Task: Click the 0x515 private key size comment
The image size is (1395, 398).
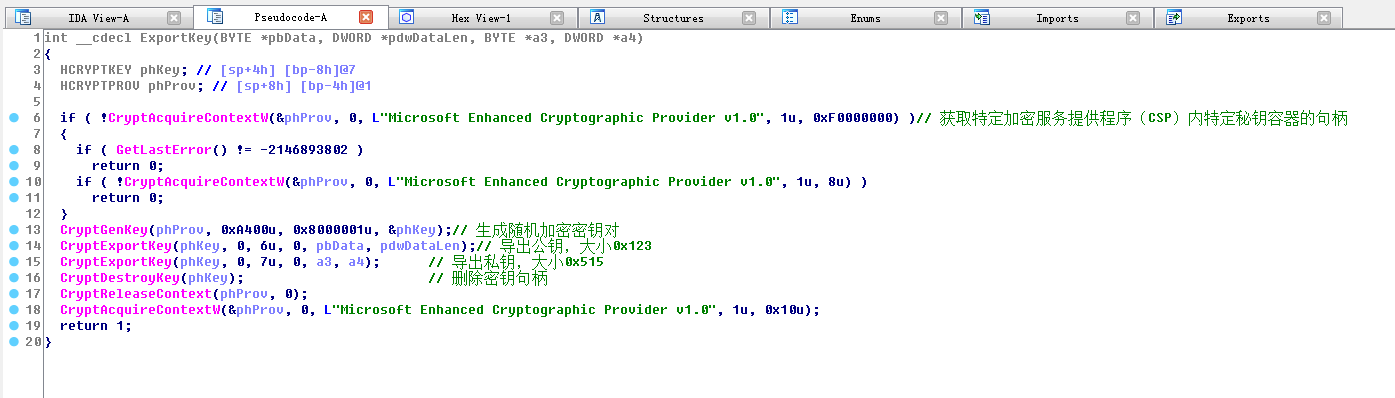Action: (x=584, y=262)
